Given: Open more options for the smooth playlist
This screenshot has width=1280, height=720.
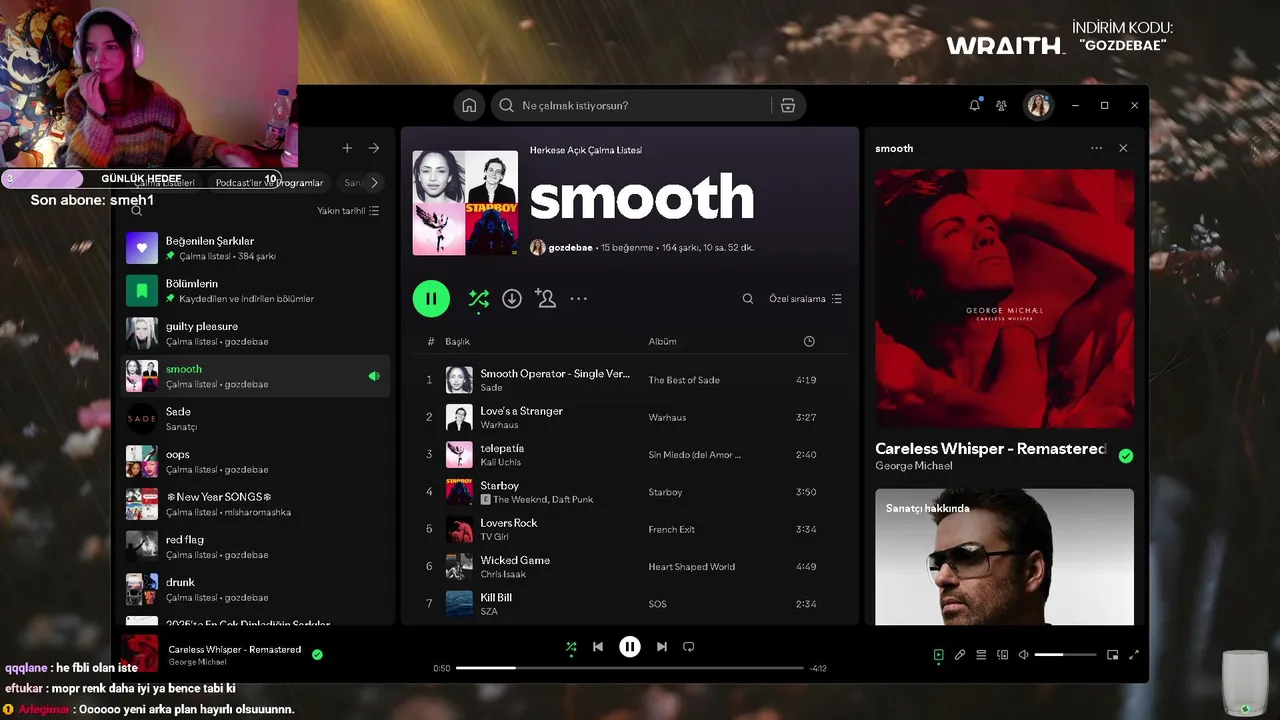Looking at the screenshot, I should 579,298.
